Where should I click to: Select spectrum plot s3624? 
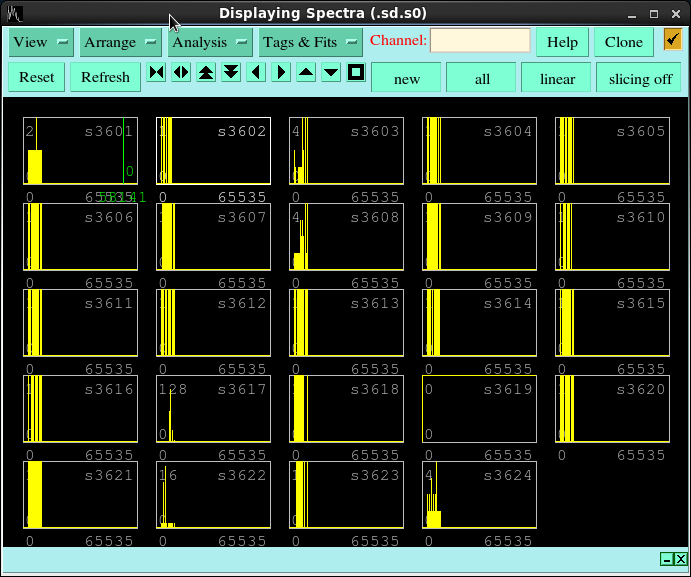[479, 495]
